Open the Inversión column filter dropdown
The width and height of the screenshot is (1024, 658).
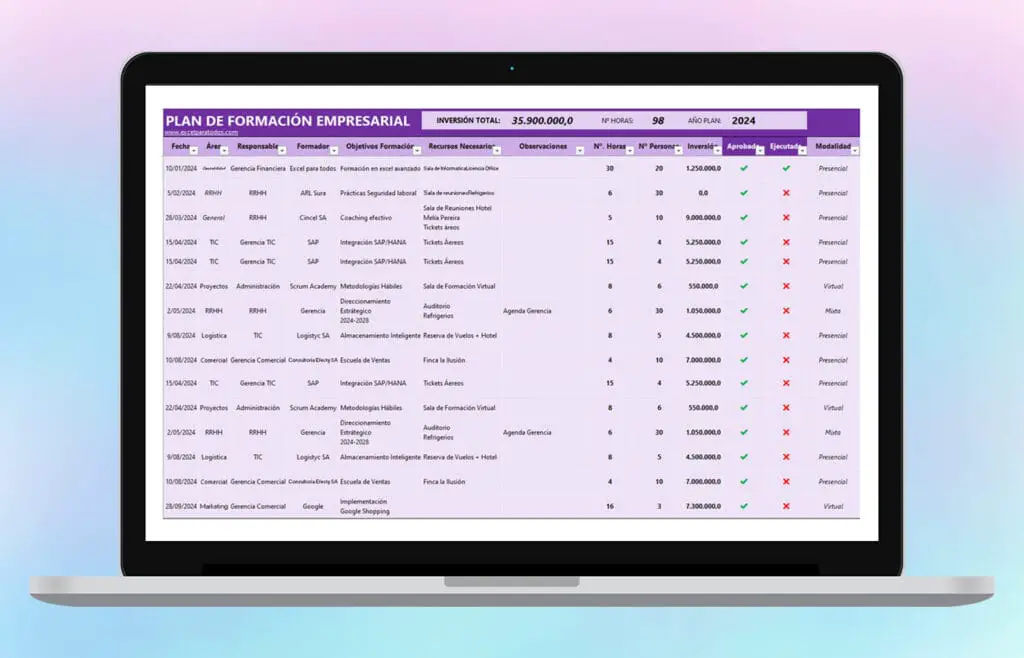click(716, 151)
